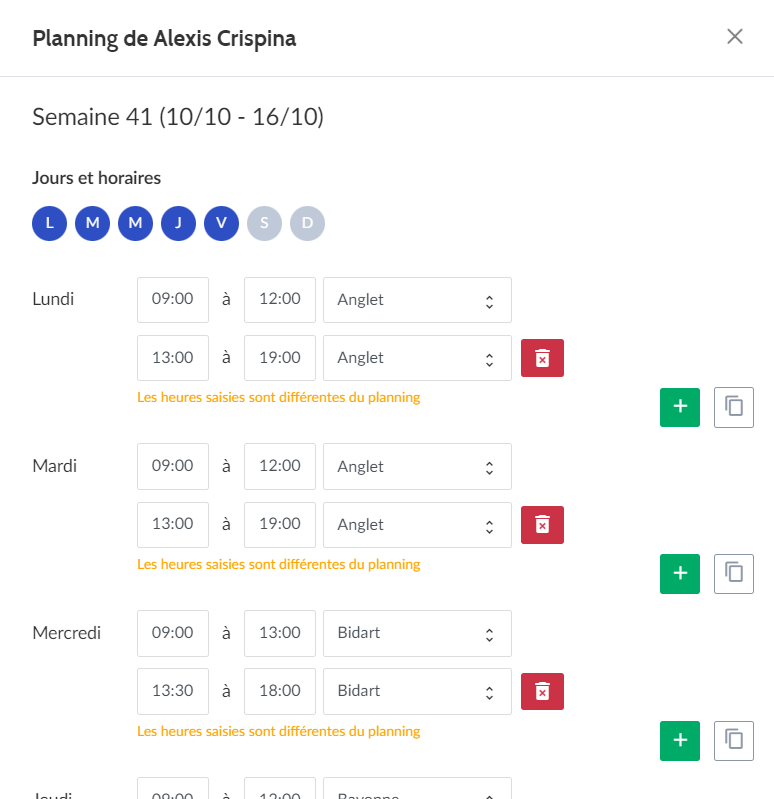Screen dimensions: 774x799
Task: Remove Mercredi's 13:30 to 18:00 slot
Action: (542, 691)
